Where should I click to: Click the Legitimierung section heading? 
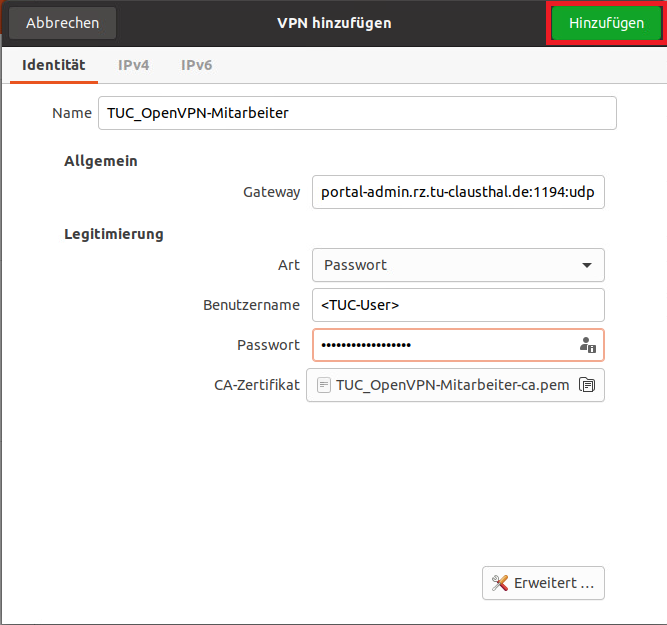coord(113,234)
